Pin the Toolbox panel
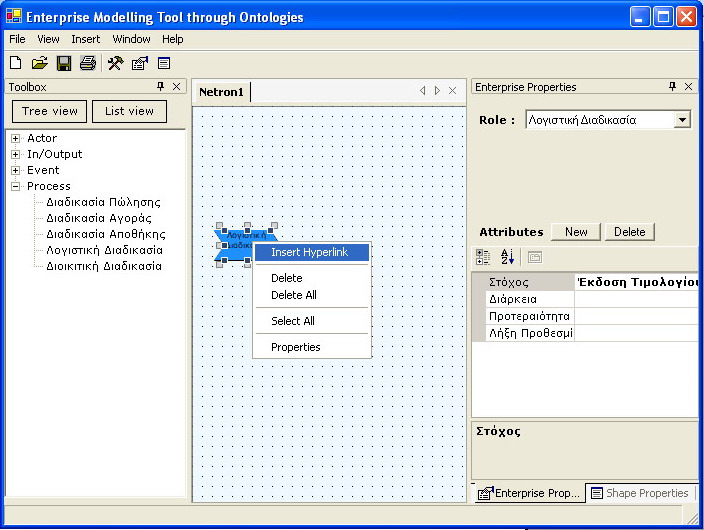Image resolution: width=704 pixels, height=530 pixels. [160, 86]
